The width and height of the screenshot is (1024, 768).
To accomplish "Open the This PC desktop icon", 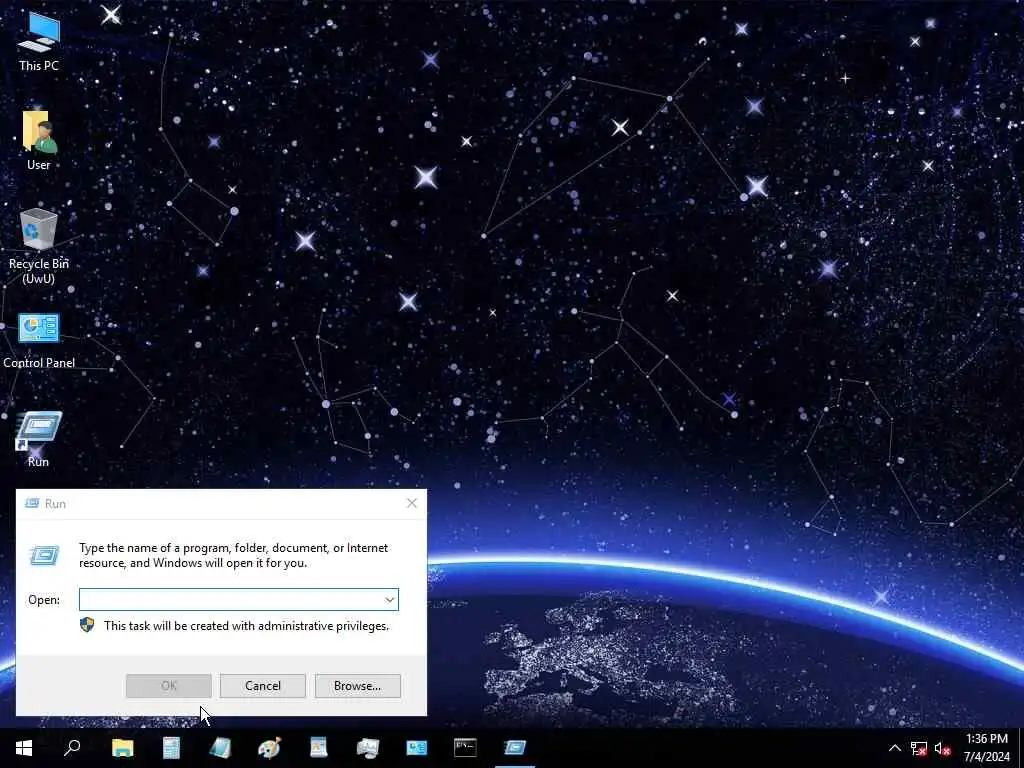I will click(x=39, y=42).
